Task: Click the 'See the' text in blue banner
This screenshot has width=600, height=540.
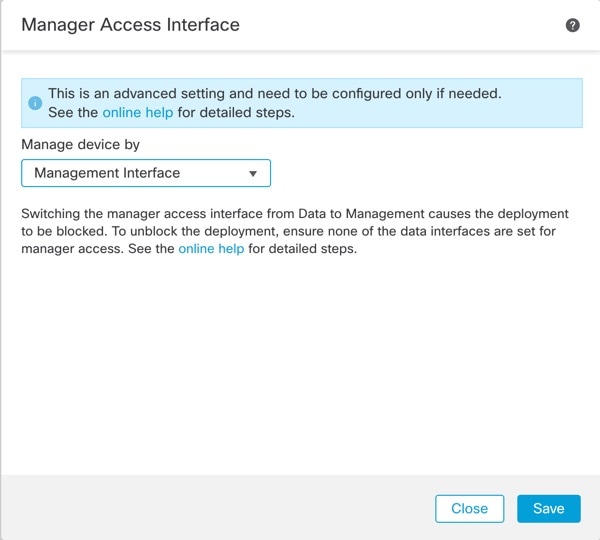Action: 73,113
